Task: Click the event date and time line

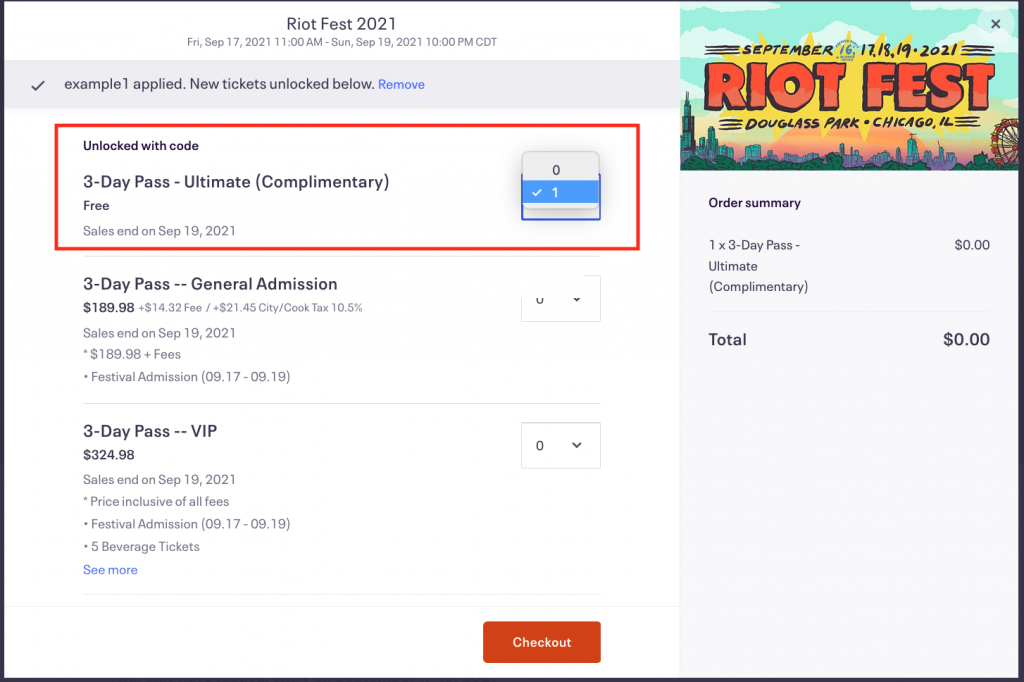Action: point(341,43)
